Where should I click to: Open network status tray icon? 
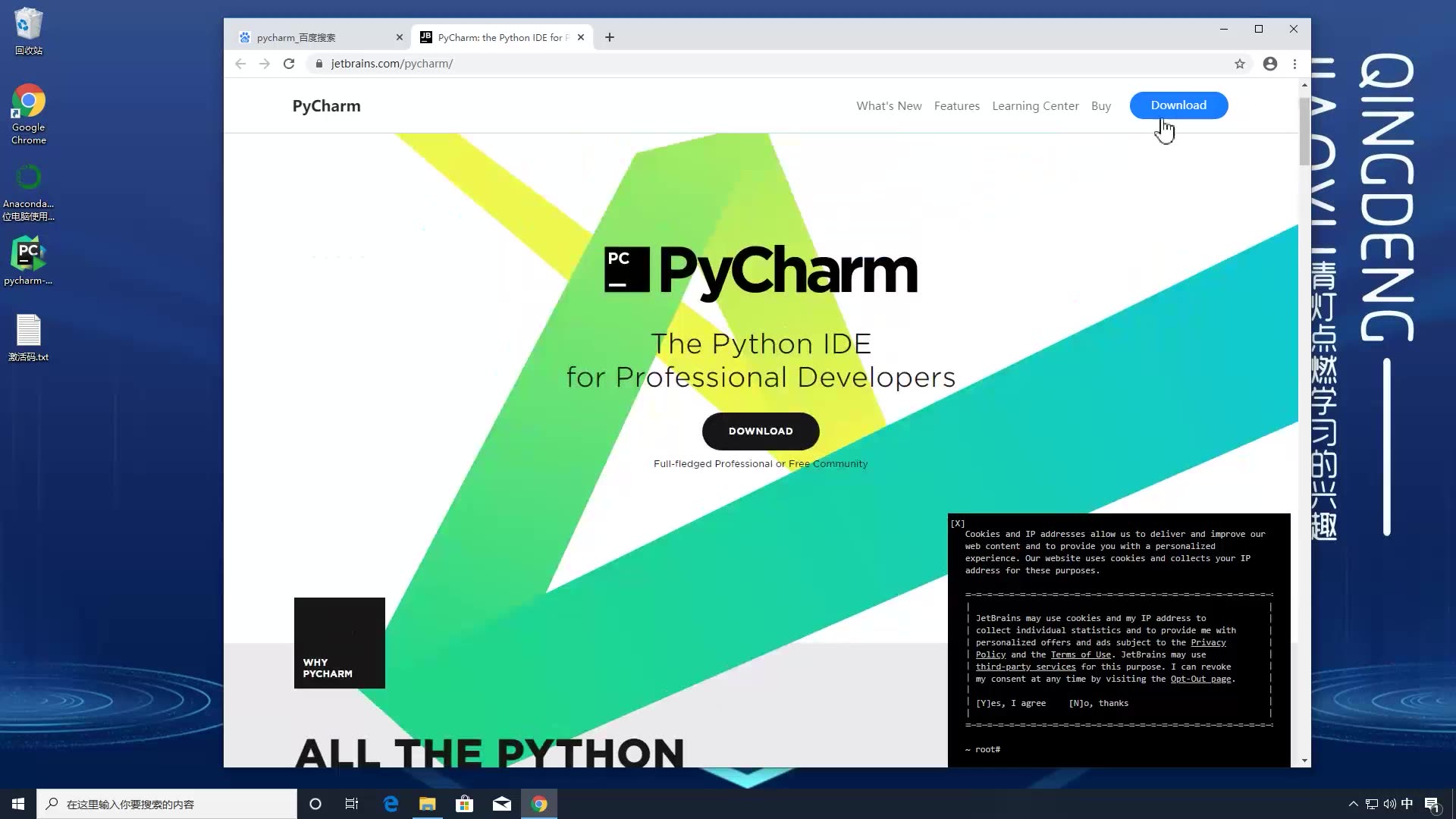pos(1372,804)
